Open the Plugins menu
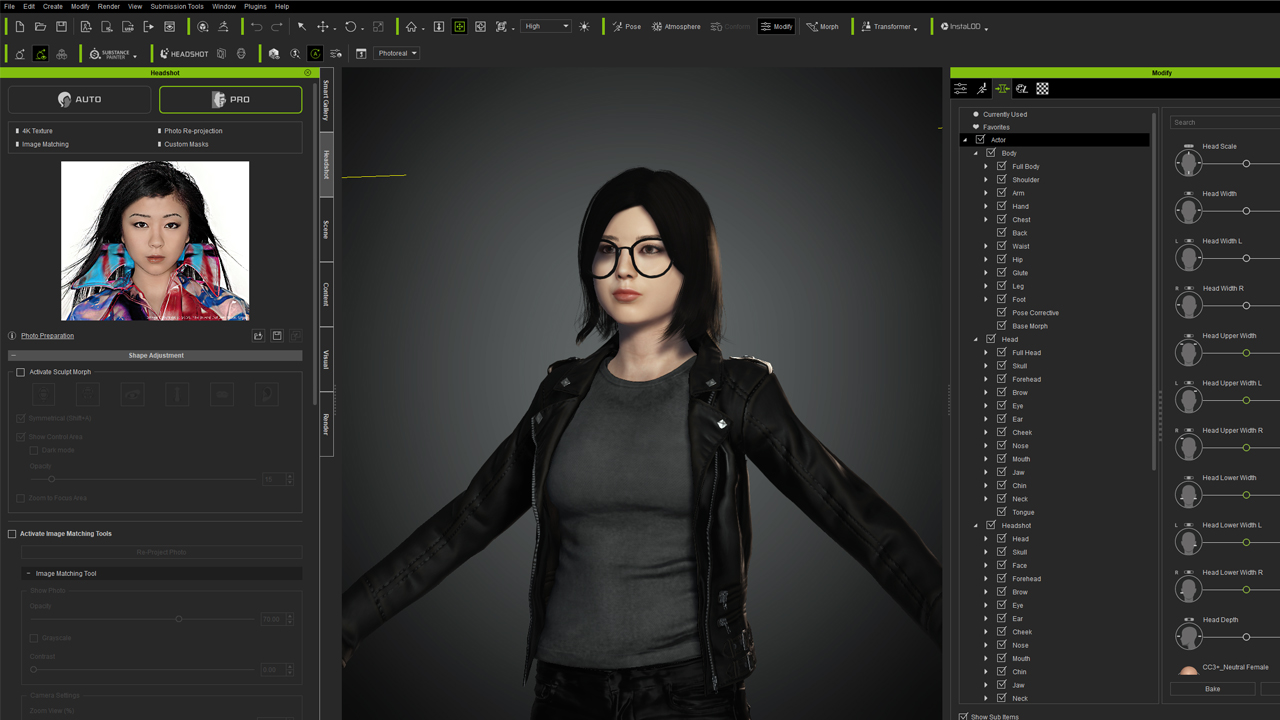This screenshot has width=1280, height=720. (255, 6)
